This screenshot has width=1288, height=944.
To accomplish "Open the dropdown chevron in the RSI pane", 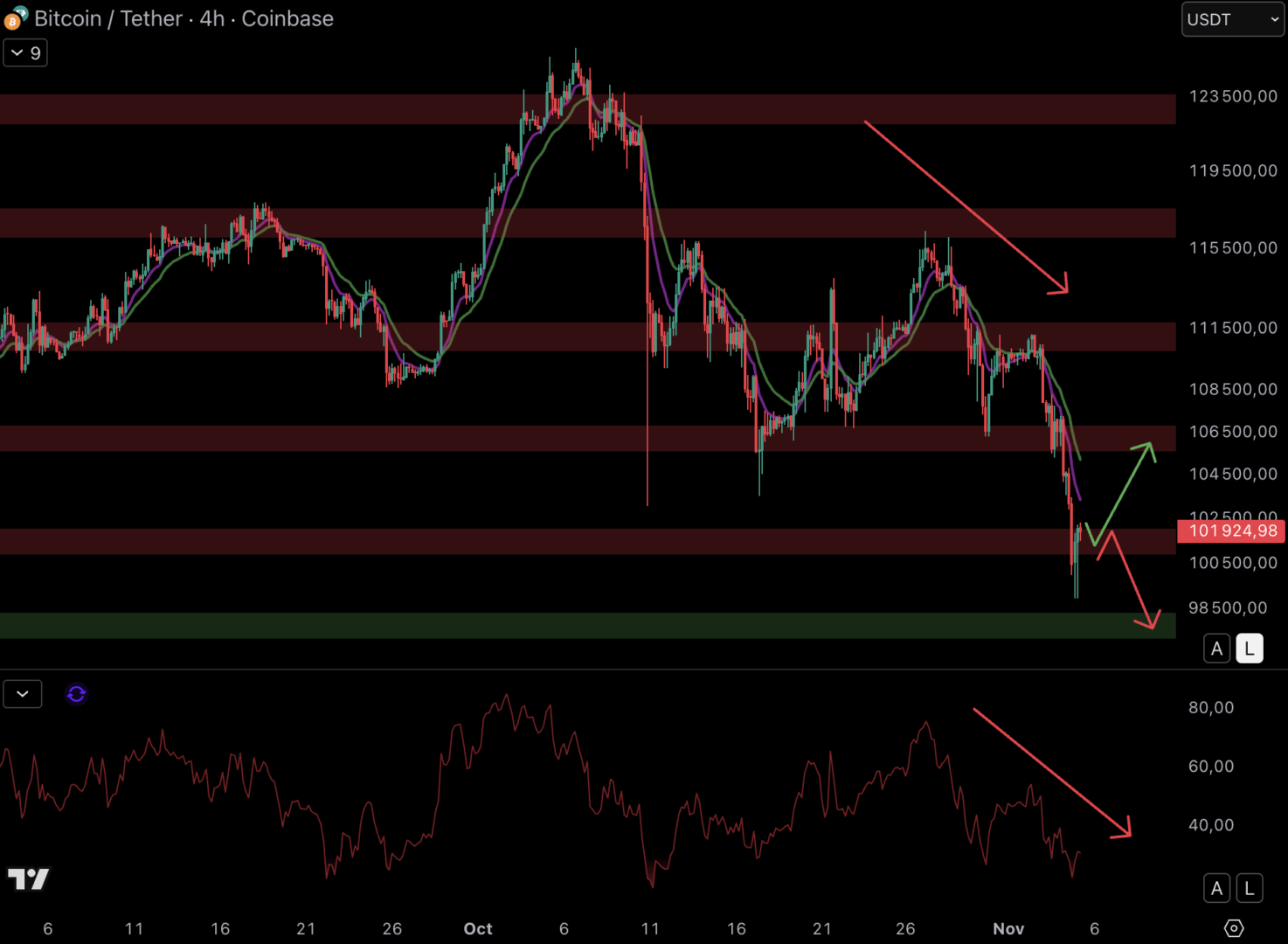I will [x=22, y=693].
